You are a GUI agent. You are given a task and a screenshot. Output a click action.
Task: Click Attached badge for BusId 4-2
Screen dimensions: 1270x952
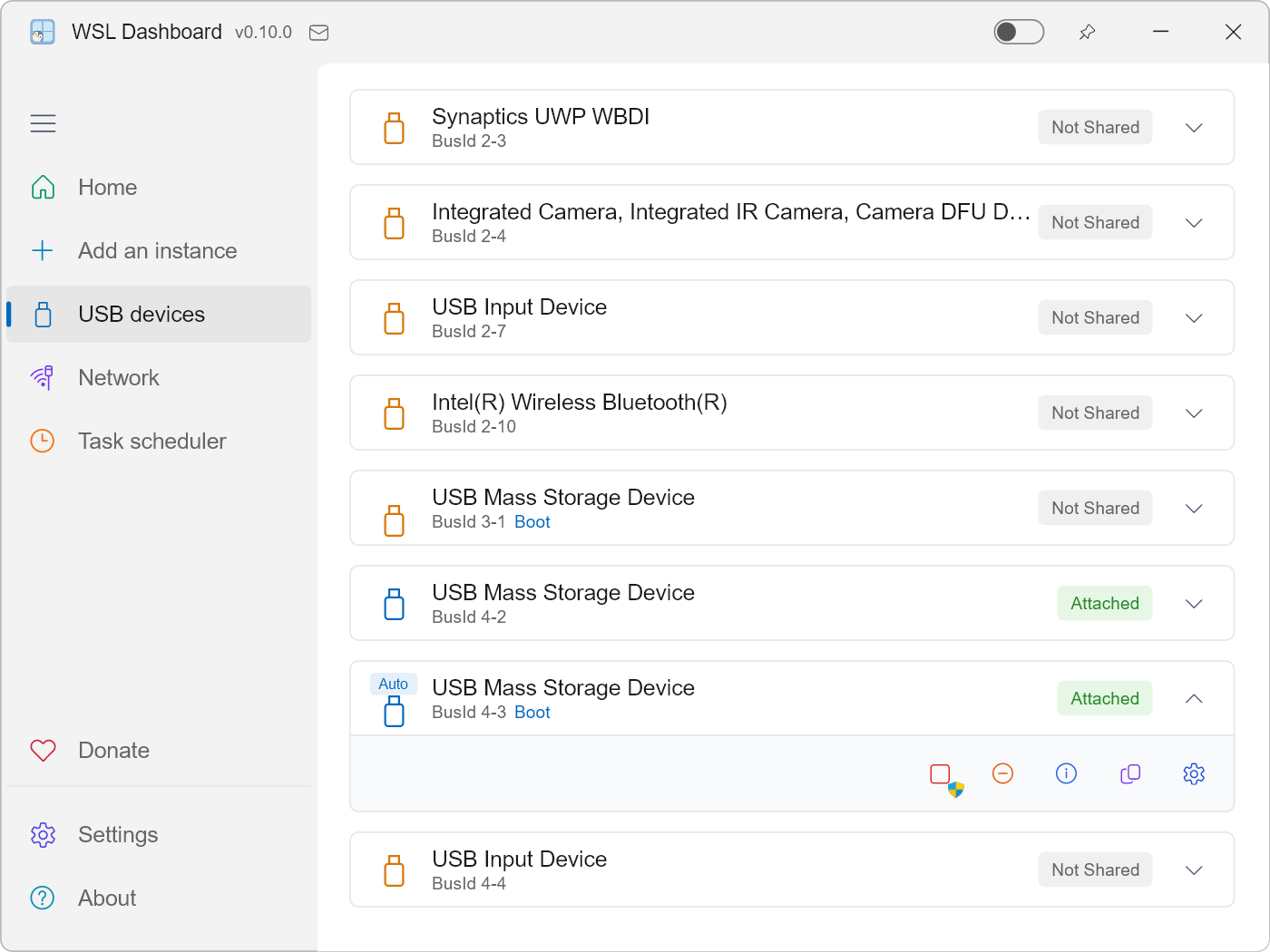[x=1105, y=604]
